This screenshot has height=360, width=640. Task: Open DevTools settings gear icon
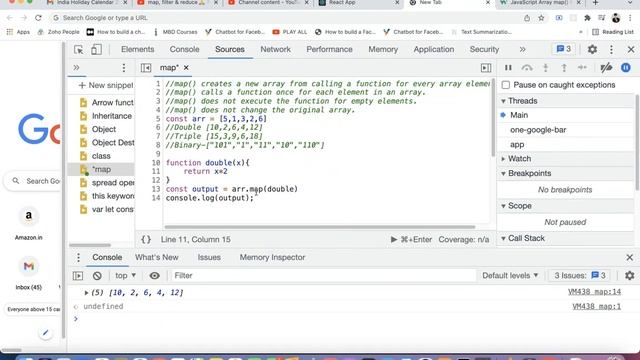592,49
